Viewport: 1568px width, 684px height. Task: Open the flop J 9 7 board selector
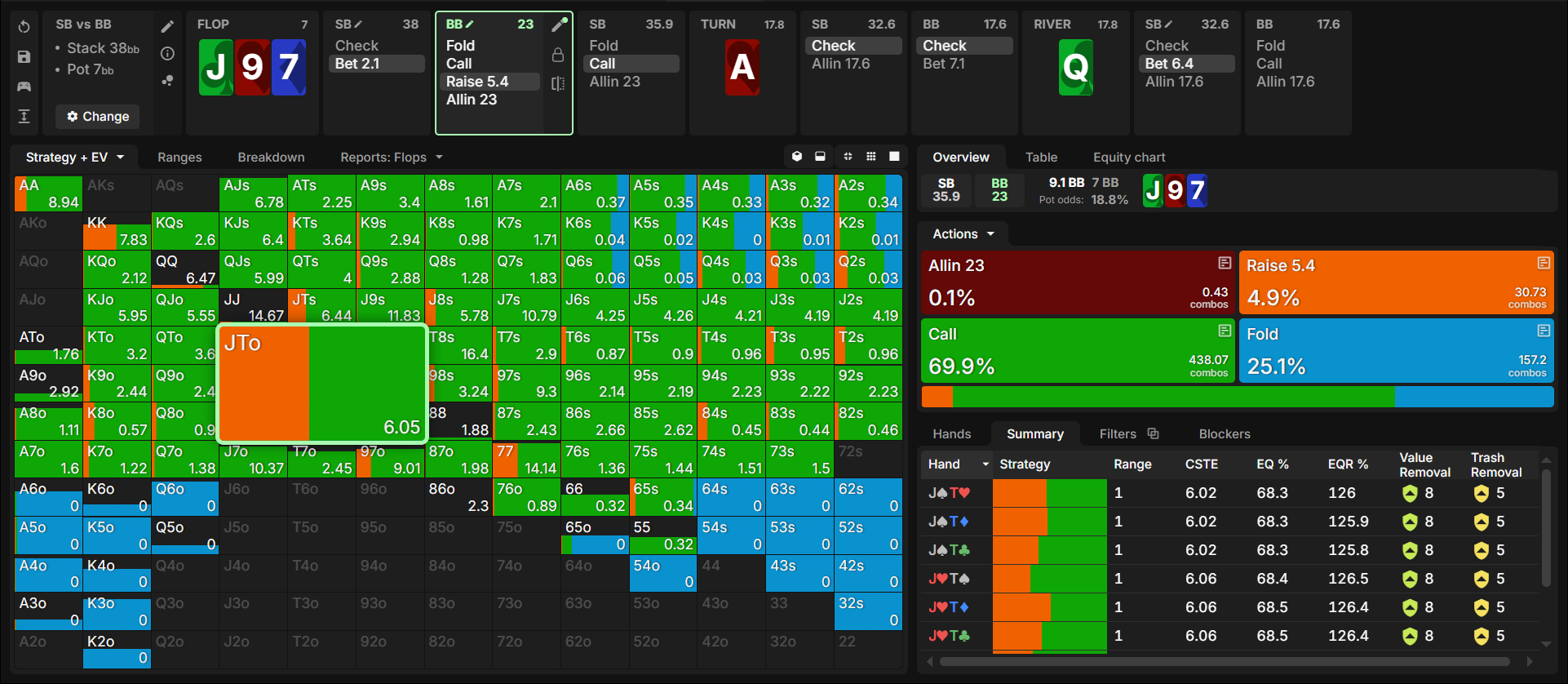252,67
